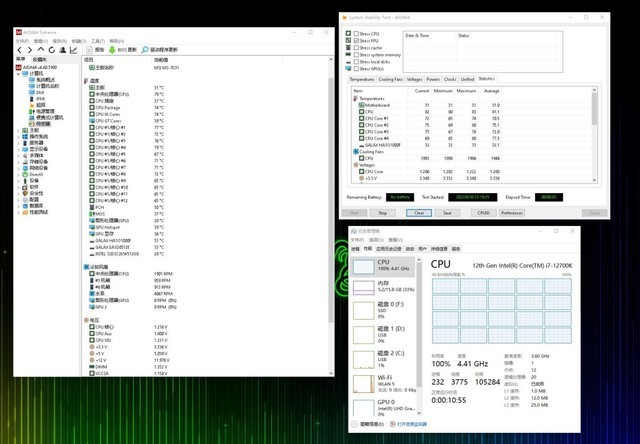This screenshot has height=444, width=640.
Task: Click the Cooling Fans icon in Statistics list
Action: click(x=356, y=151)
